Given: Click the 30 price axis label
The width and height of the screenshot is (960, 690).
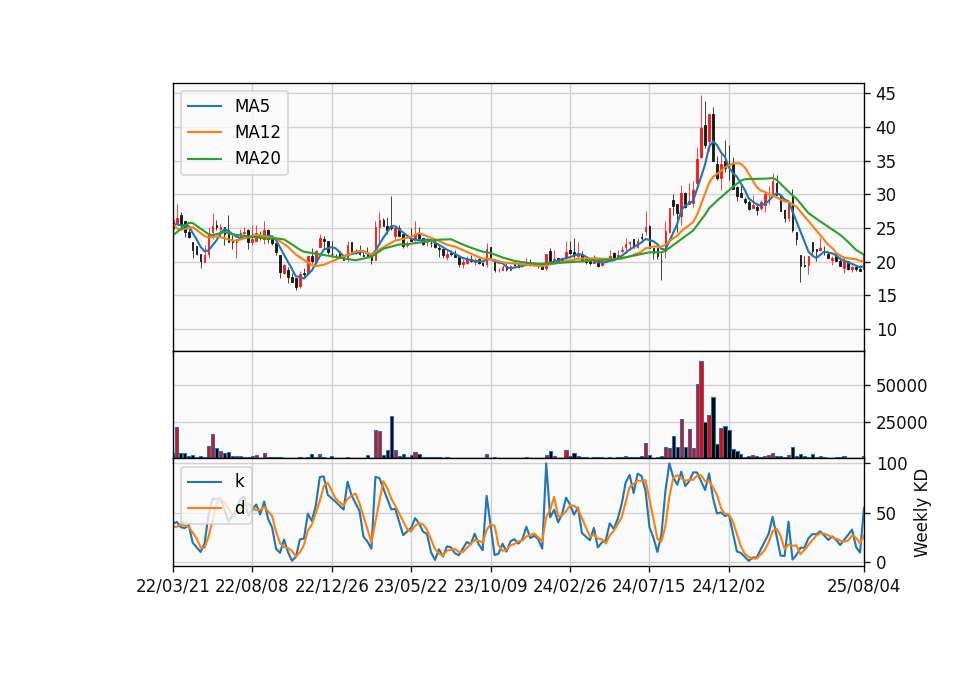Looking at the screenshot, I should (886, 195).
